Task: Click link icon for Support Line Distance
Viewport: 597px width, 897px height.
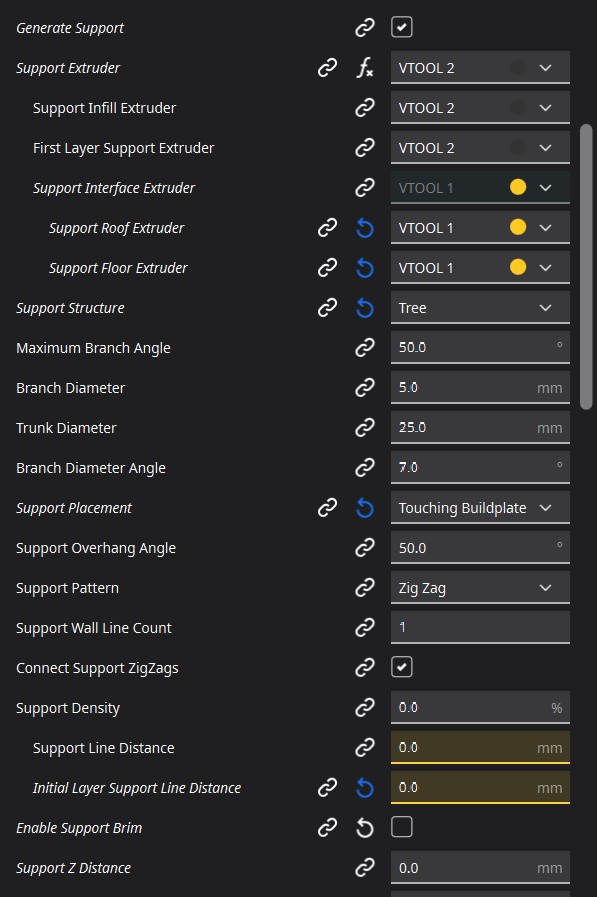Action: 364,748
